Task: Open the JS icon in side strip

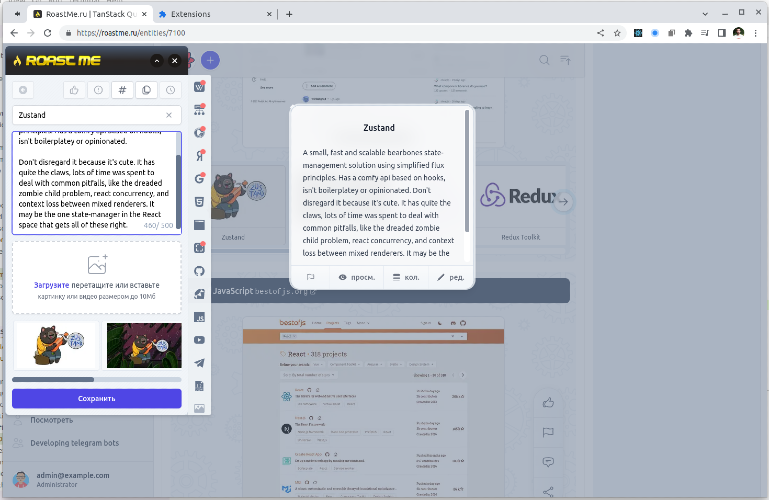Action: tap(199, 317)
